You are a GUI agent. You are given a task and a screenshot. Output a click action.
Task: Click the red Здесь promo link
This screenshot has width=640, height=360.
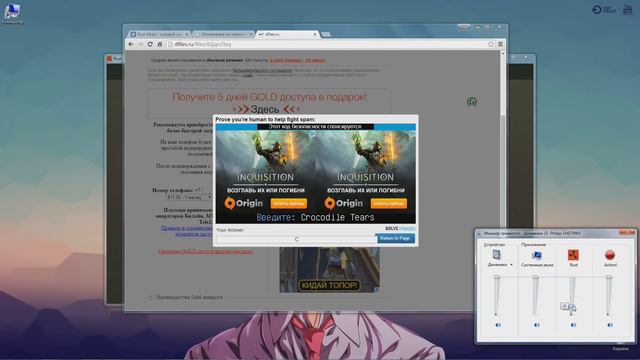click(x=264, y=109)
